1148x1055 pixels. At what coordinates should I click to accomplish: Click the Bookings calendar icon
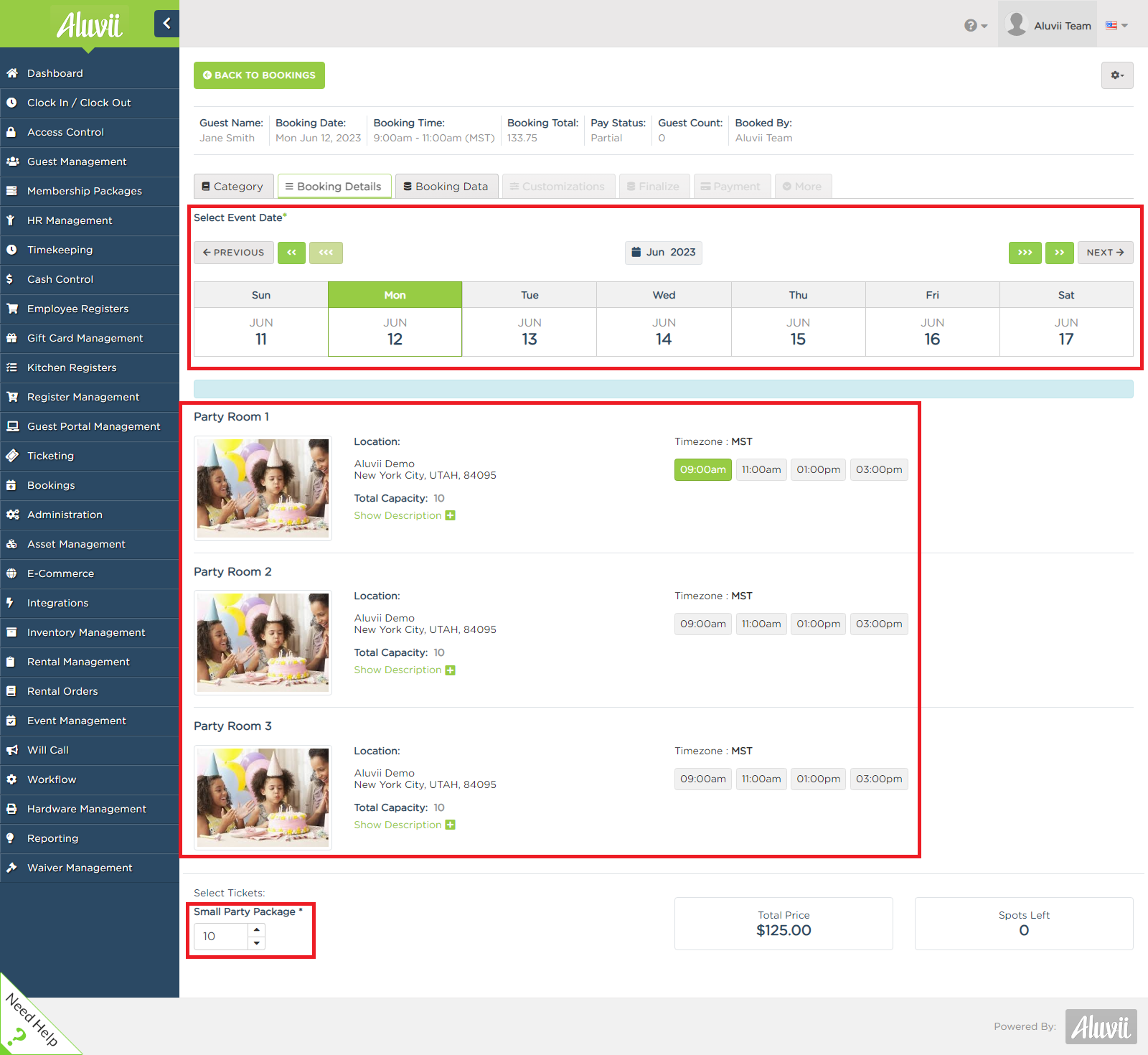coord(11,485)
